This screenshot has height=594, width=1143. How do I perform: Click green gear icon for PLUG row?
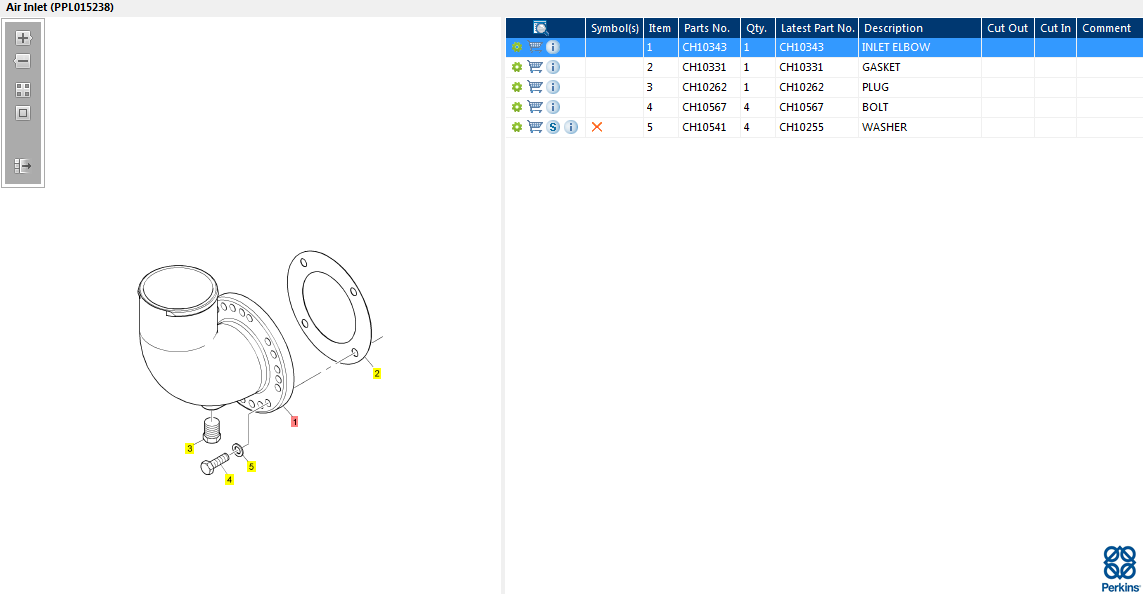coord(517,87)
